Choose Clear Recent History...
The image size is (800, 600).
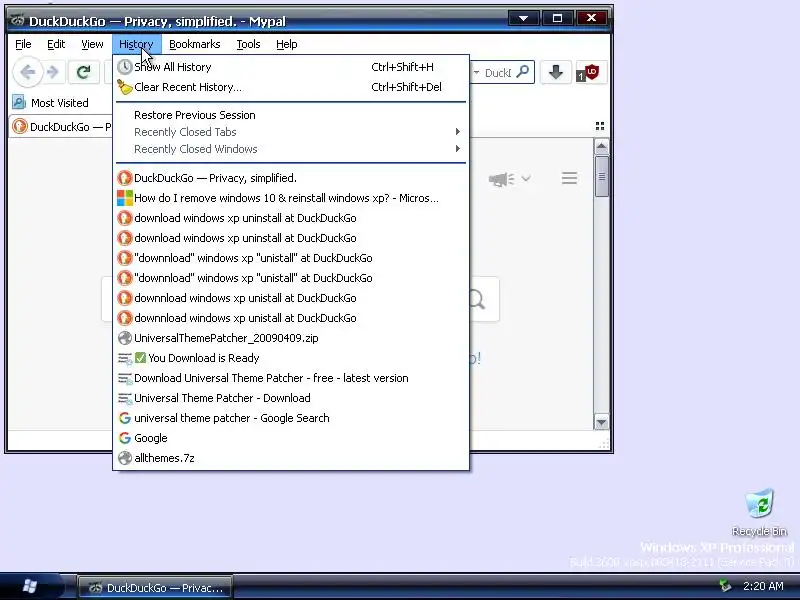click(x=291, y=87)
